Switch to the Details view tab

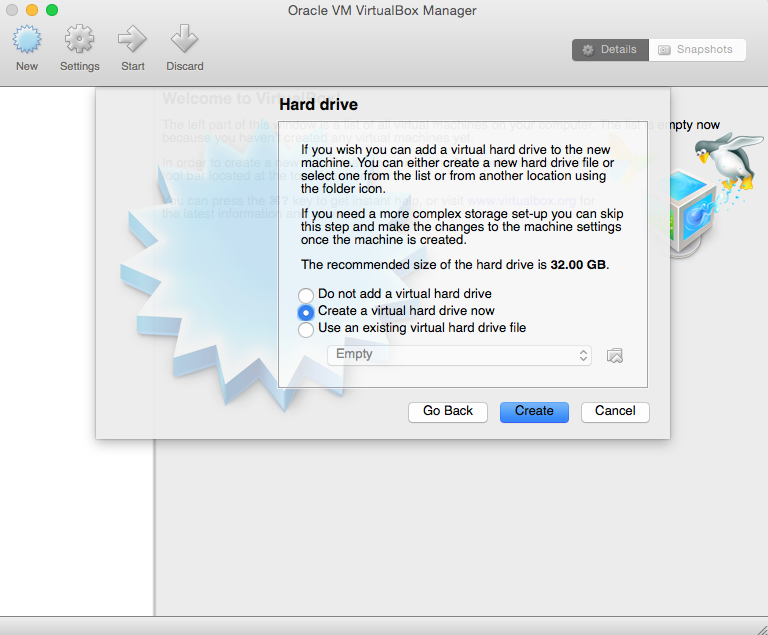[x=610, y=49]
